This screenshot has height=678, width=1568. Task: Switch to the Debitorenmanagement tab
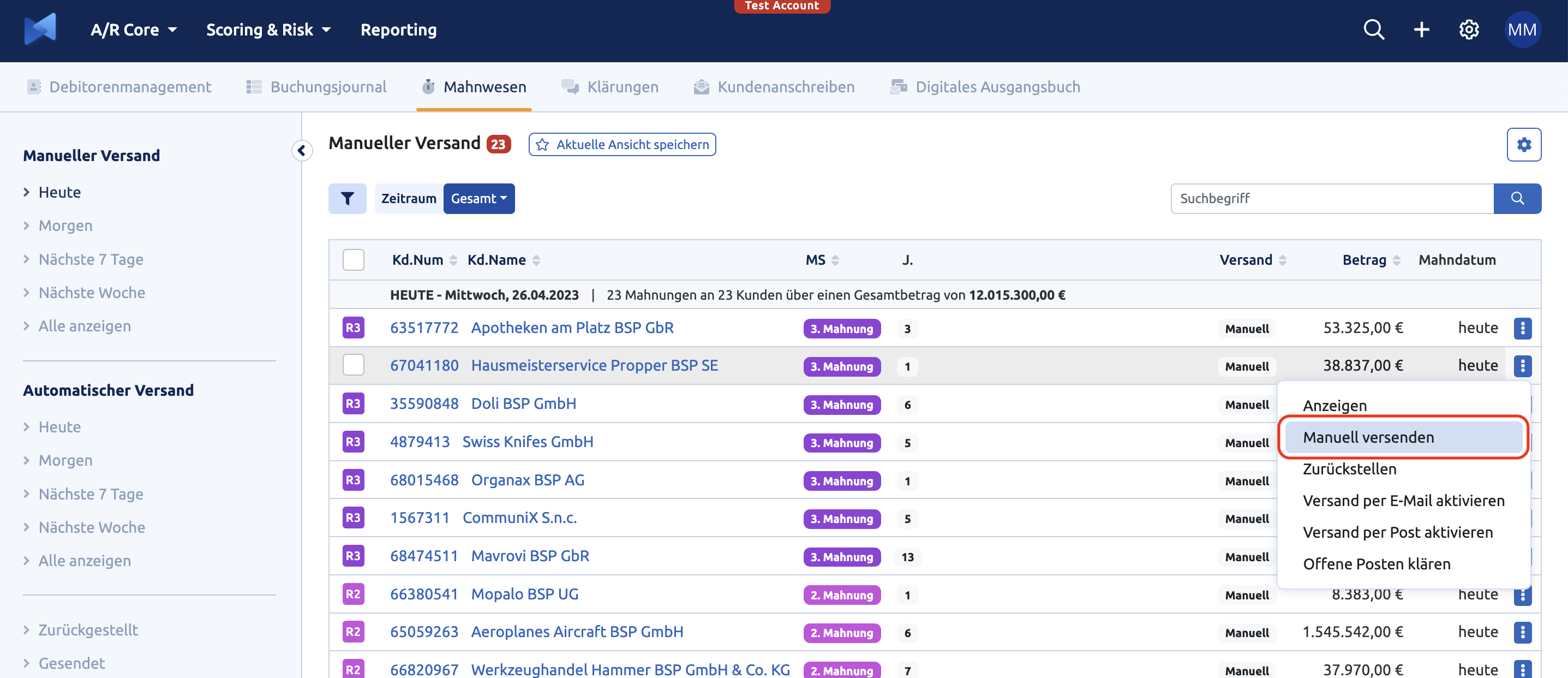tap(119, 87)
